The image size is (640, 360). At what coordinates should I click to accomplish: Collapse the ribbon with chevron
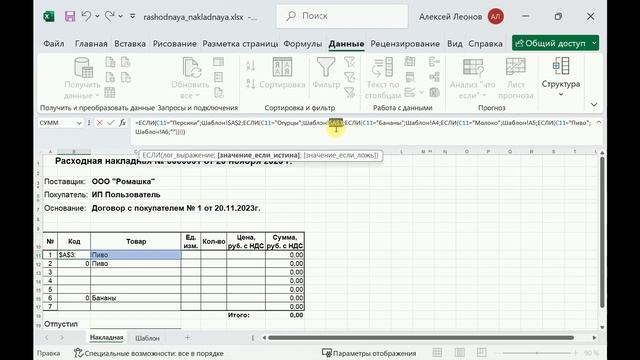594,105
